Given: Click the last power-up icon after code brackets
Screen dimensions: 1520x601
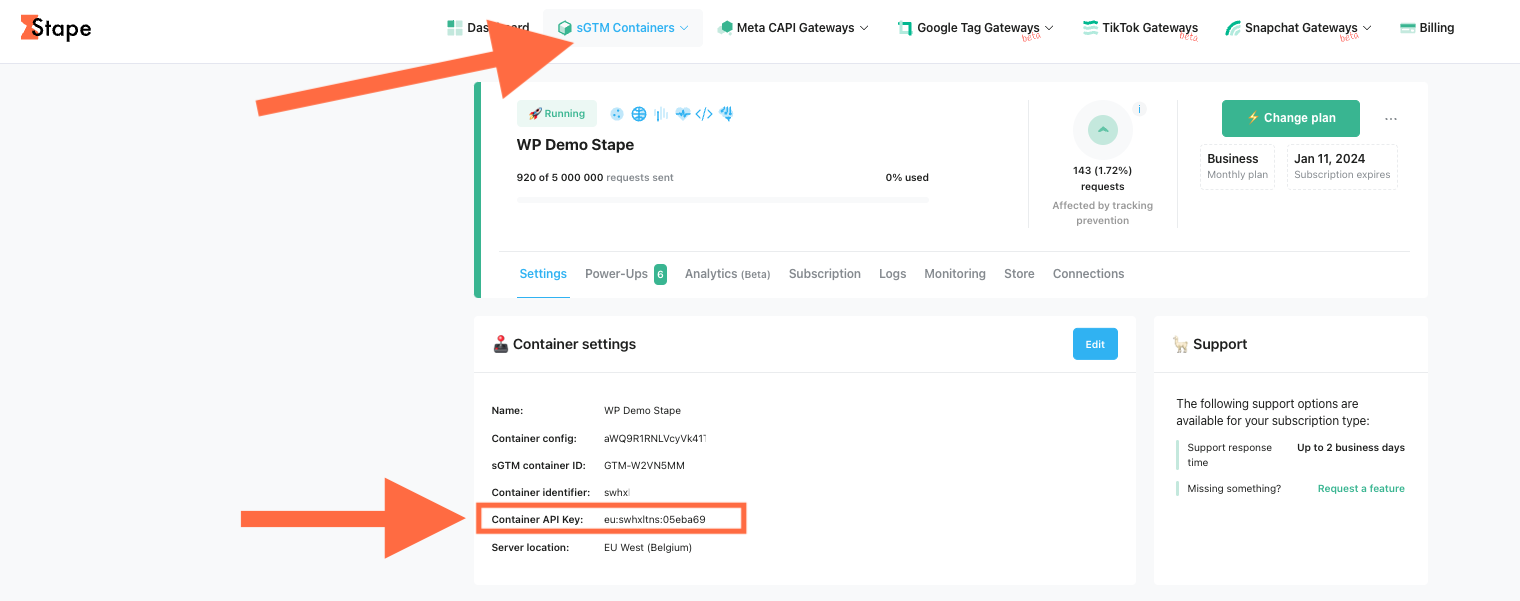Looking at the screenshot, I should (x=727, y=114).
